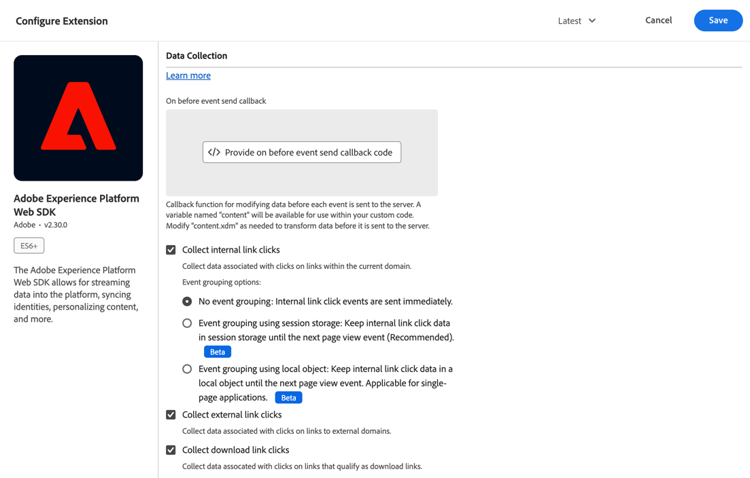This screenshot has height=478, width=750.
Task: Open the Latest version dropdown
Action: pos(577,21)
